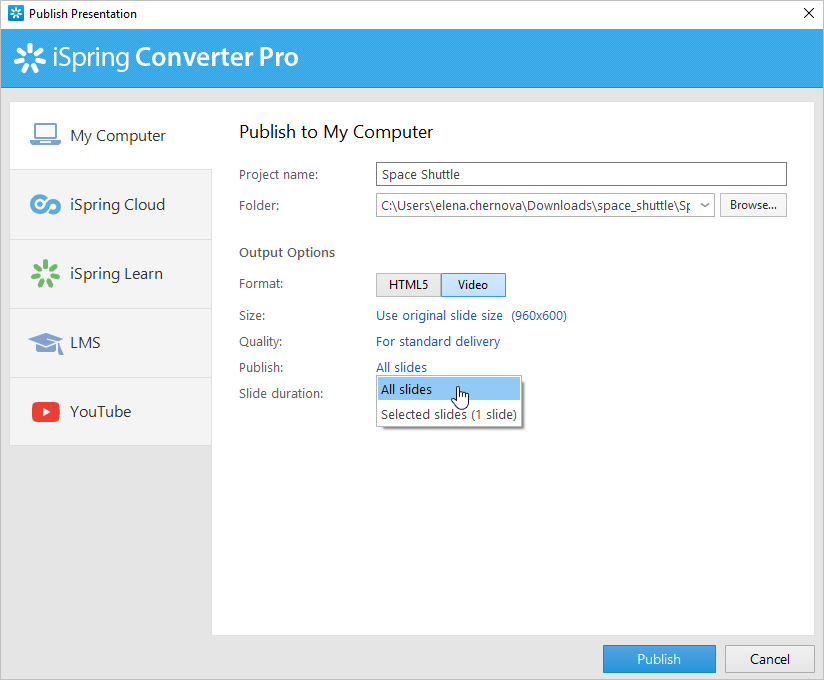Click the Quality: label
824x680 pixels.
click(x=260, y=342)
